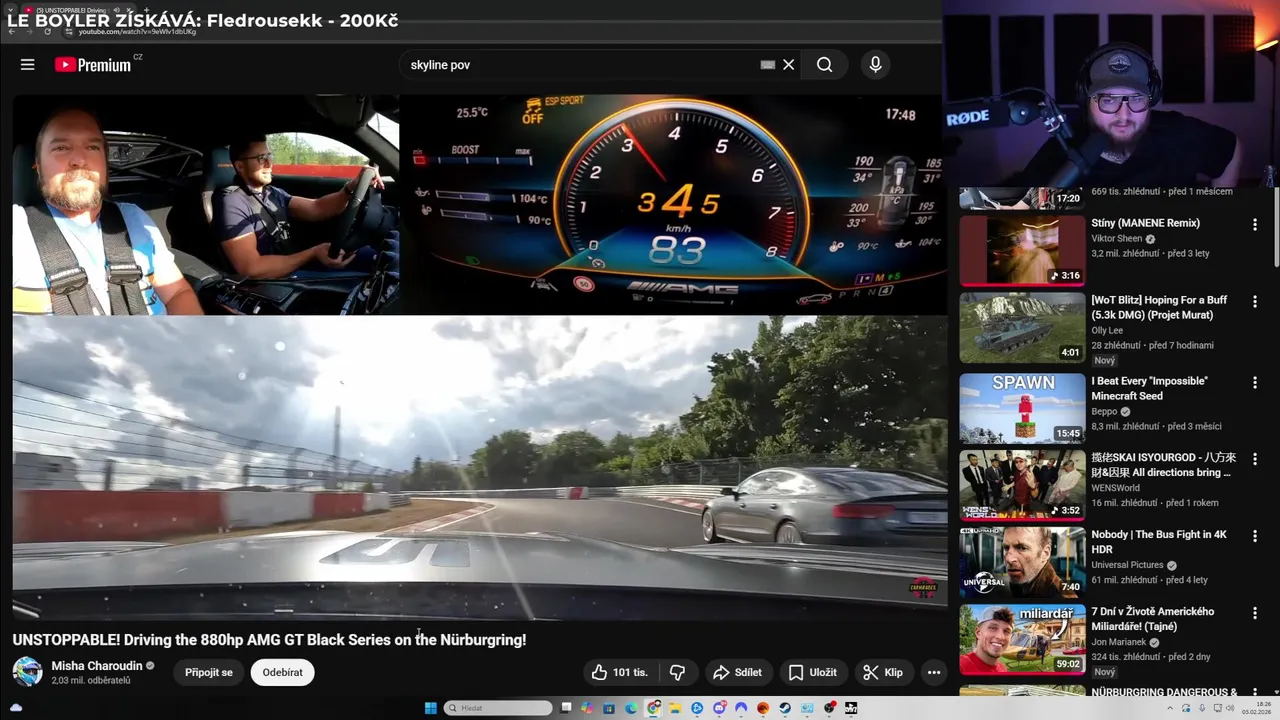Screen dimensions: 1280x720
Task: Open the YouTube hamburger guide menu
Action: 27,64
